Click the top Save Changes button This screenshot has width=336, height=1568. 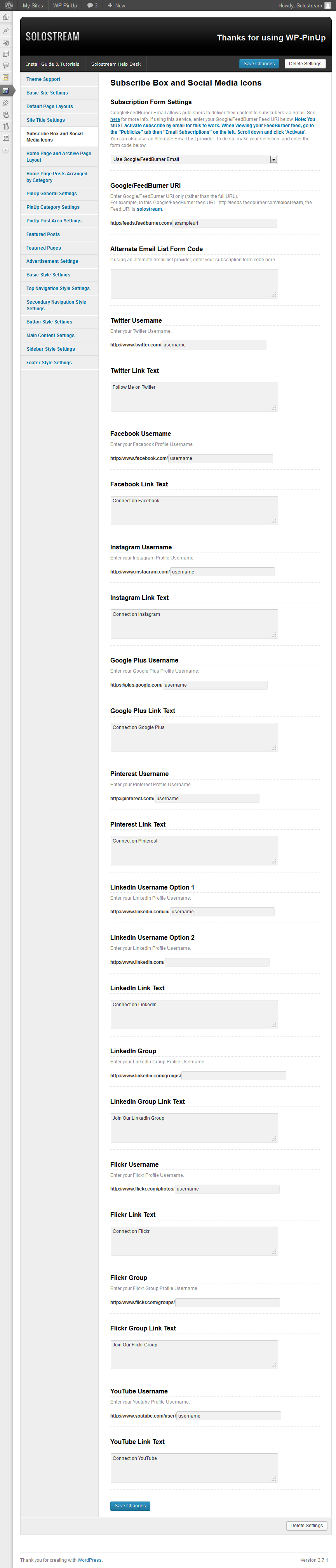coord(259,64)
